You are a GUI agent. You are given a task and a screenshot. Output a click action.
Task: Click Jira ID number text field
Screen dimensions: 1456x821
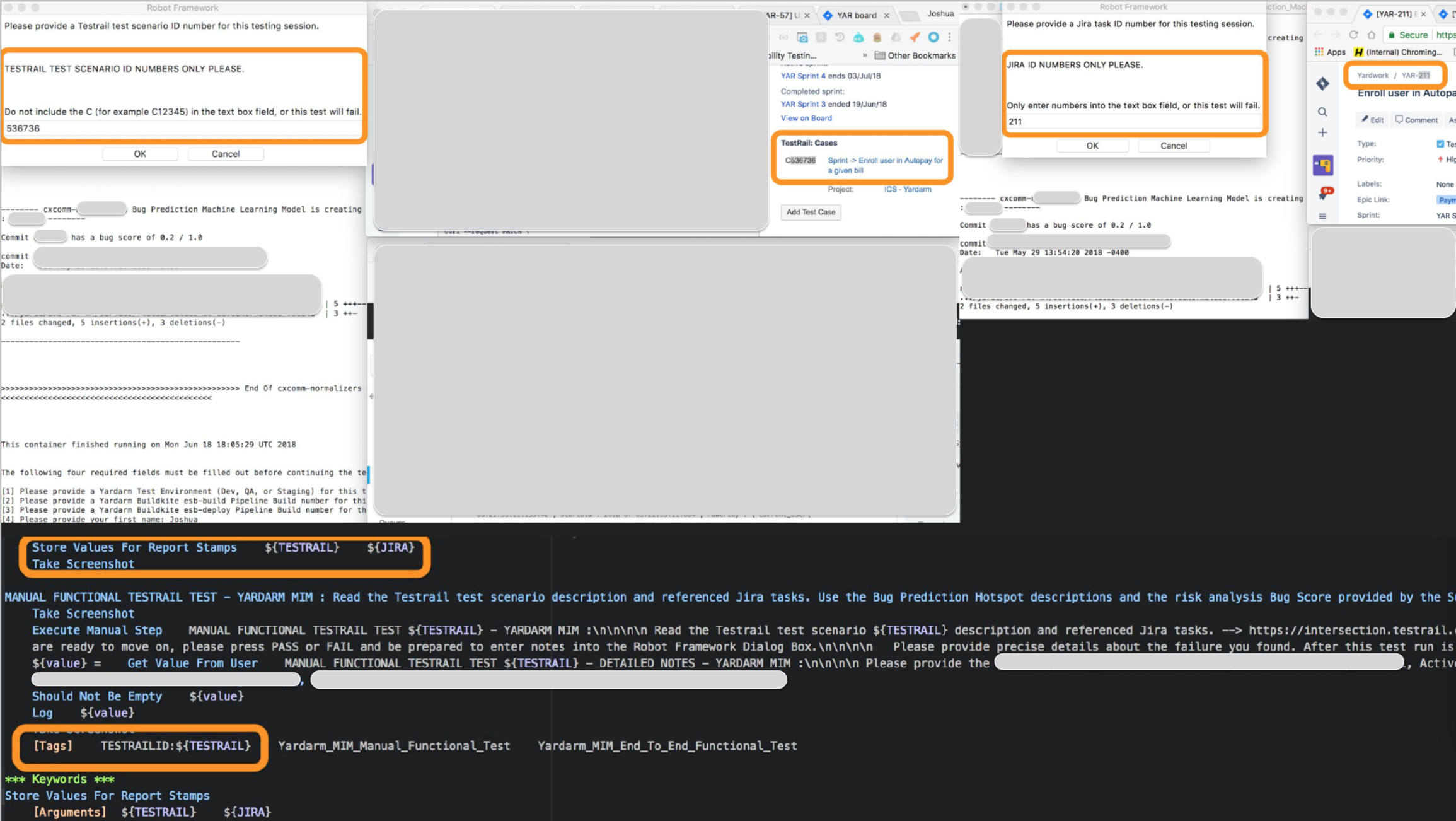[1133, 121]
